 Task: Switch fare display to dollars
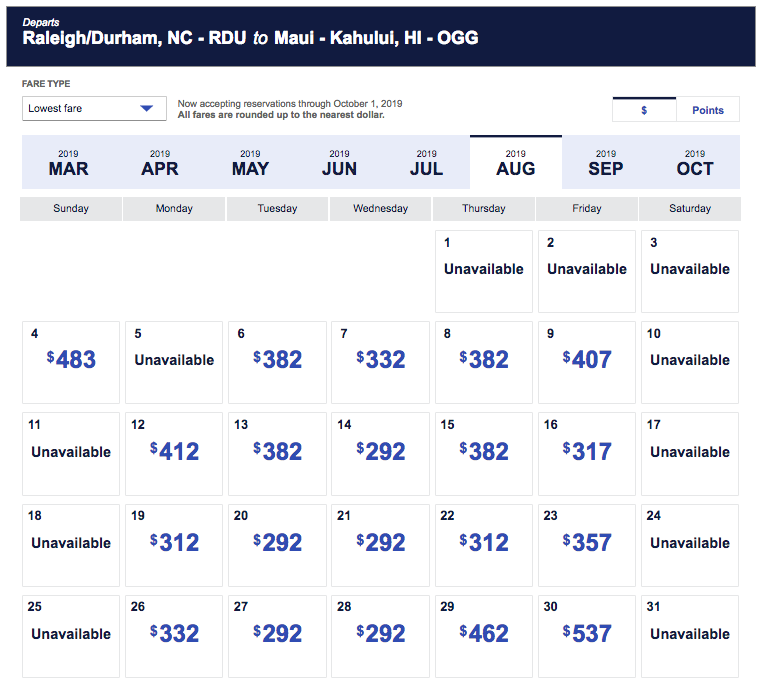(644, 110)
